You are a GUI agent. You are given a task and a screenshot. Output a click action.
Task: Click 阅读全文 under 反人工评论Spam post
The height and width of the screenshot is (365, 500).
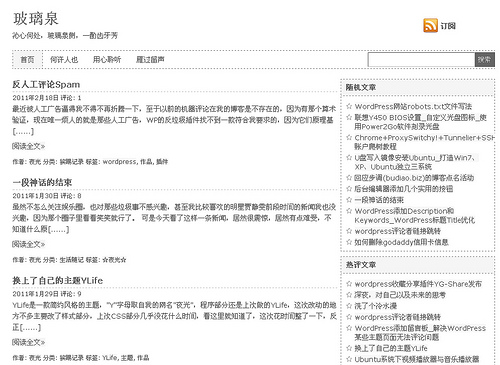pyautogui.click(x=28, y=146)
